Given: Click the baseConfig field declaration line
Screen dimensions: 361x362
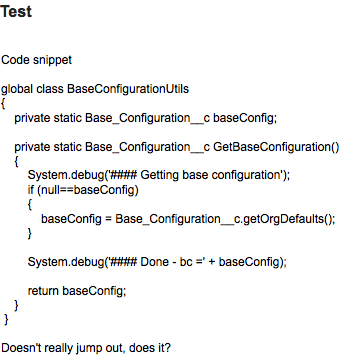Looking at the screenshot, I should tap(146, 118).
